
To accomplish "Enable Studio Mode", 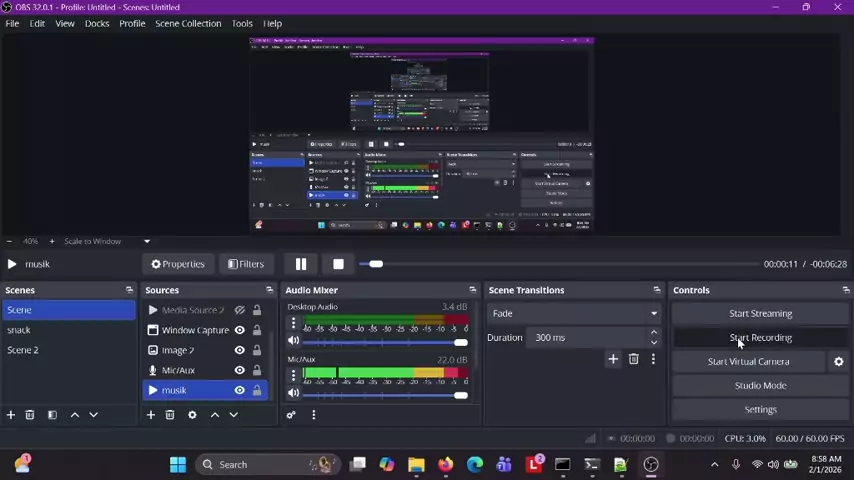I will click(760, 385).
